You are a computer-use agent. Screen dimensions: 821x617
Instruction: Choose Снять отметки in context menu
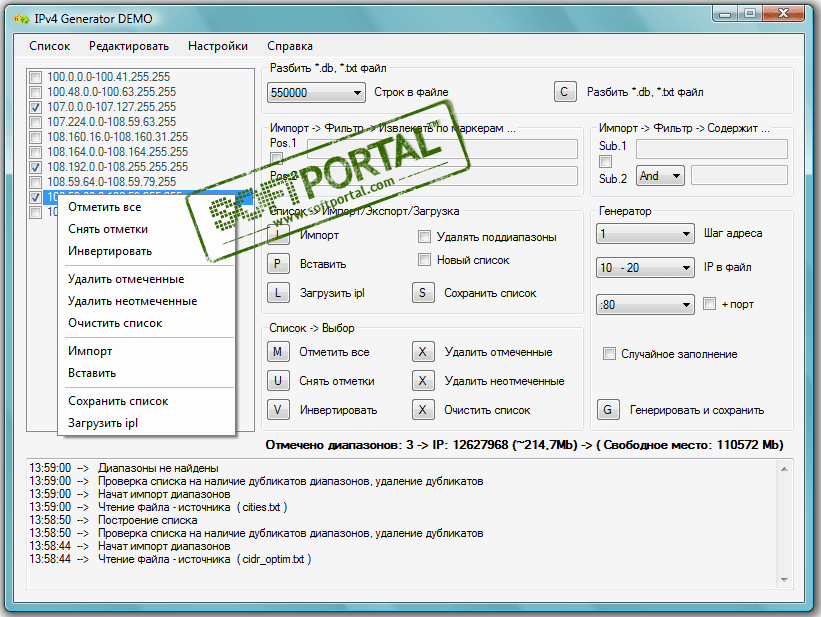pyautogui.click(x=146, y=229)
